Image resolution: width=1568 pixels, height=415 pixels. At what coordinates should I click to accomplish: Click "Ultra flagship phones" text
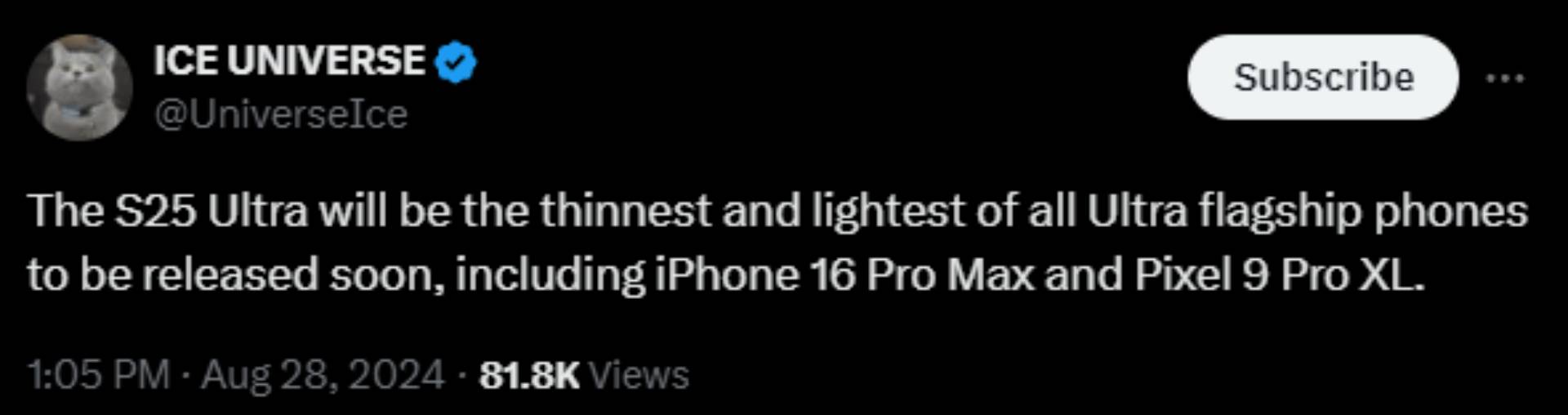click(1307, 212)
